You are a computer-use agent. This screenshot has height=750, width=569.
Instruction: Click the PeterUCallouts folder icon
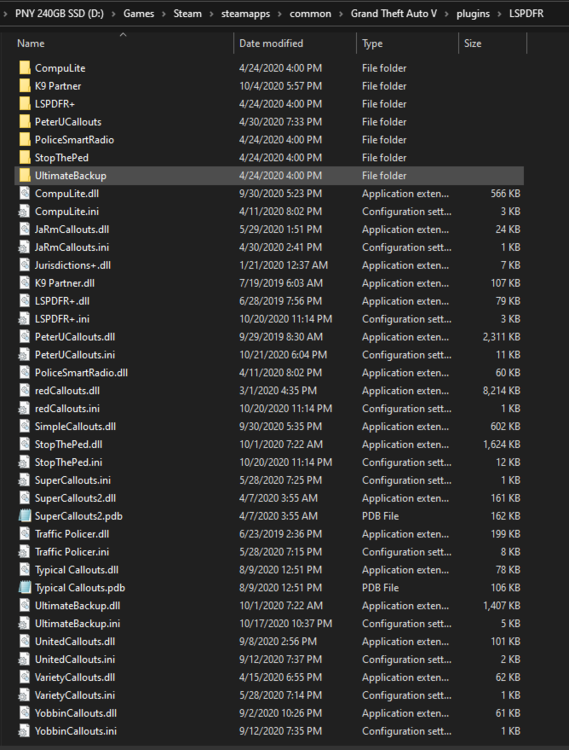point(25,122)
